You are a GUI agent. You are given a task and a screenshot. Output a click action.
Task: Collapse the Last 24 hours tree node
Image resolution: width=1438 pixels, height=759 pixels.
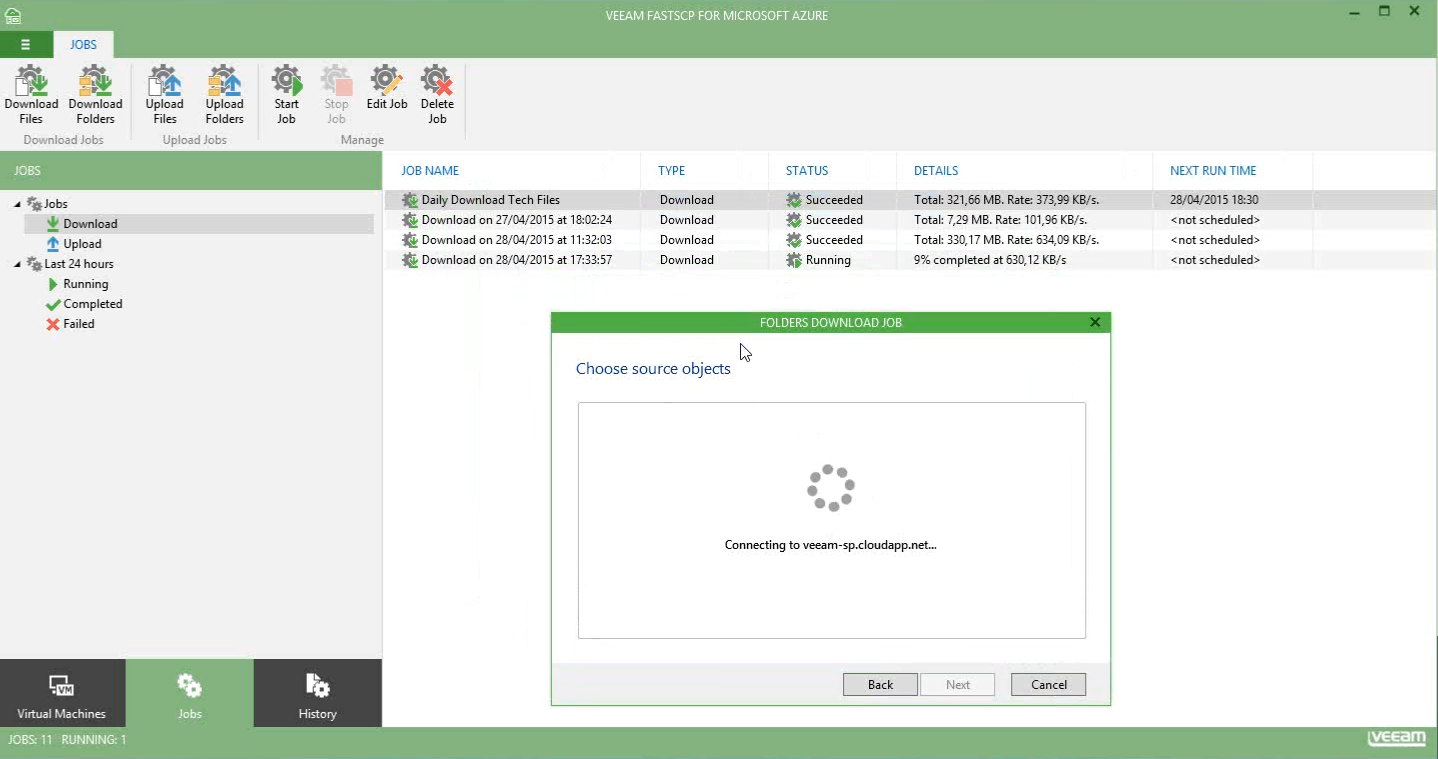pos(17,264)
